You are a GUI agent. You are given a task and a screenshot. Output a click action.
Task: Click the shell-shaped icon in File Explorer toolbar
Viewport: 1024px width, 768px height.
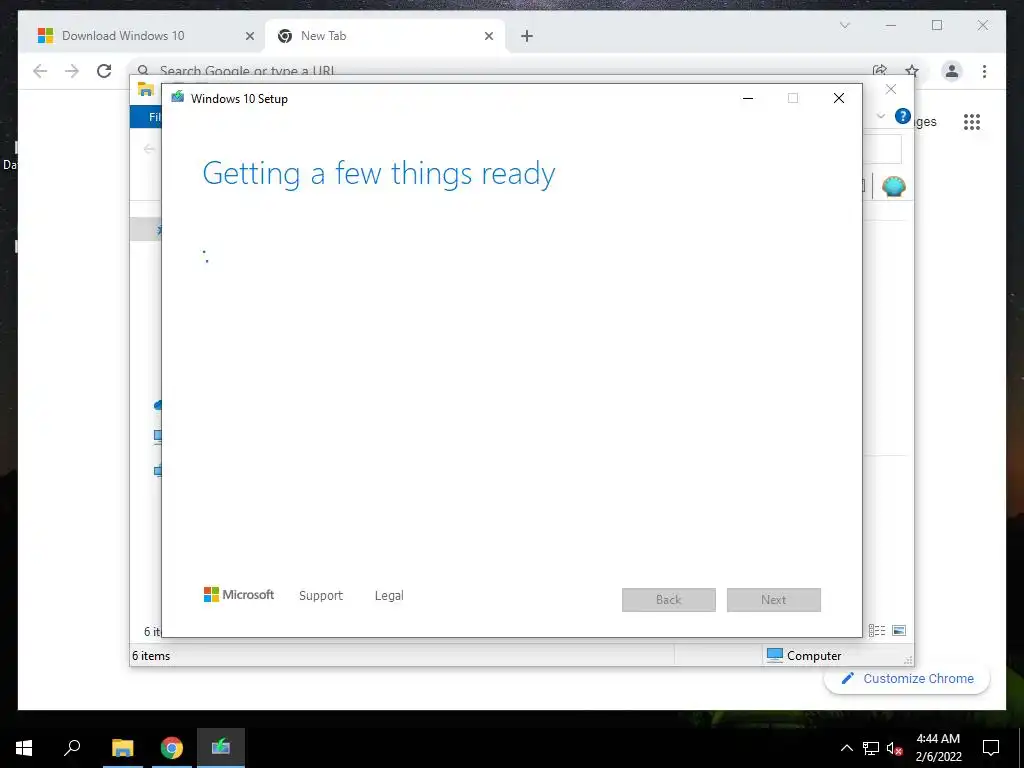893,187
